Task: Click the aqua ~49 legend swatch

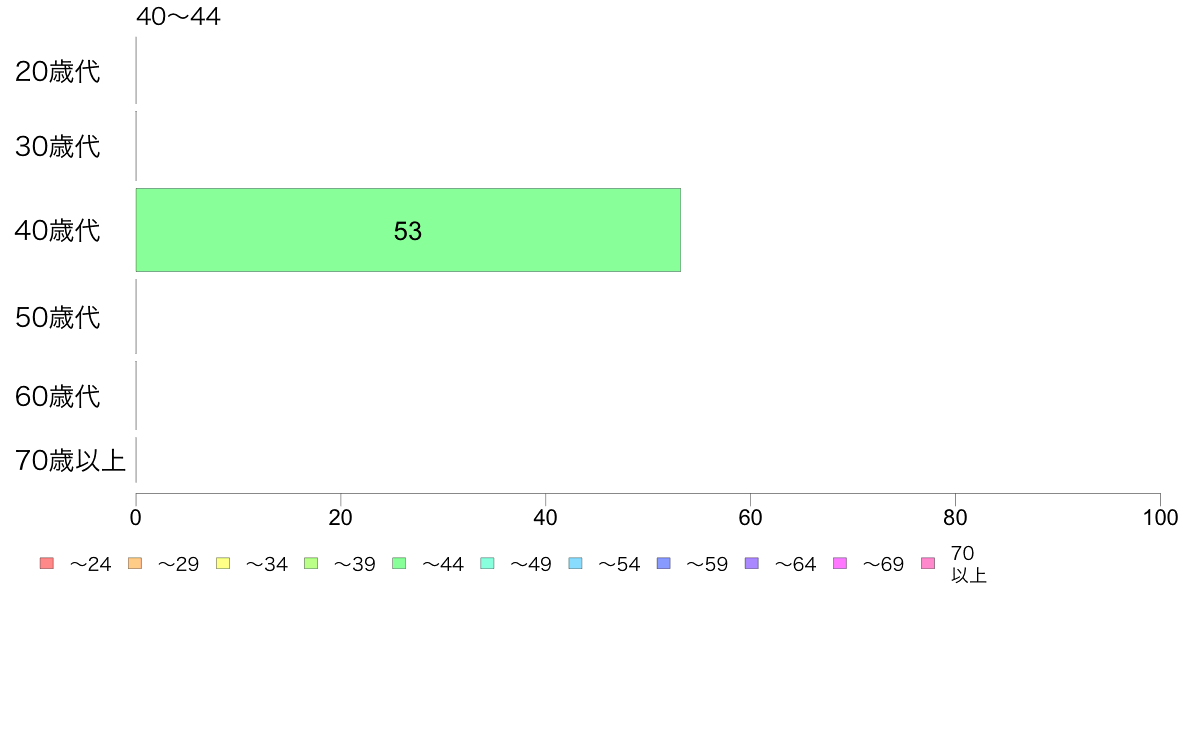Action: (x=487, y=563)
